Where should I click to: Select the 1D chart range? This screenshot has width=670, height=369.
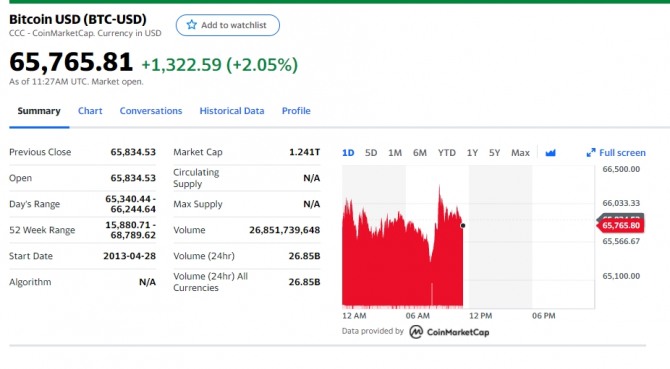pos(348,152)
